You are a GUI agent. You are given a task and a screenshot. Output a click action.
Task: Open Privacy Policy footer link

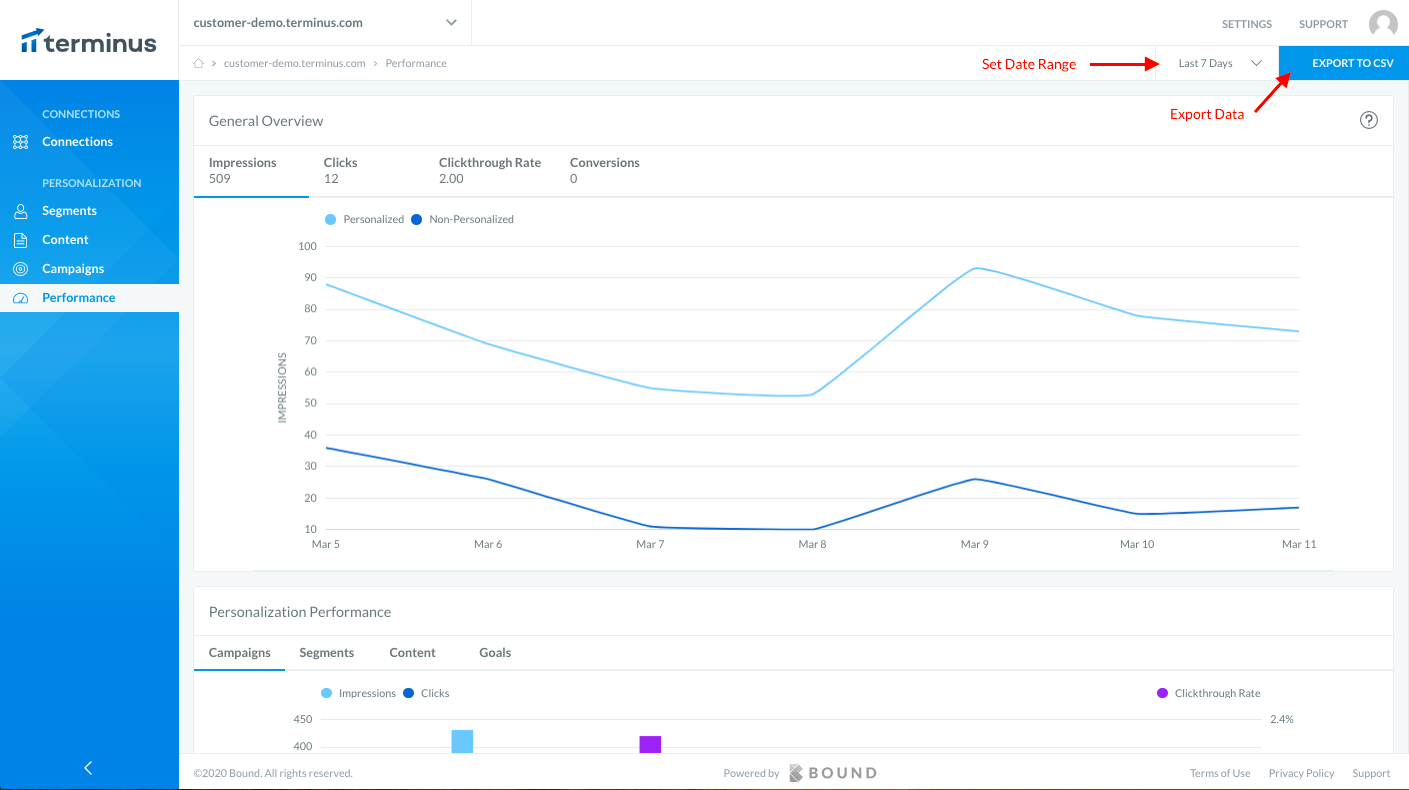click(x=1302, y=773)
